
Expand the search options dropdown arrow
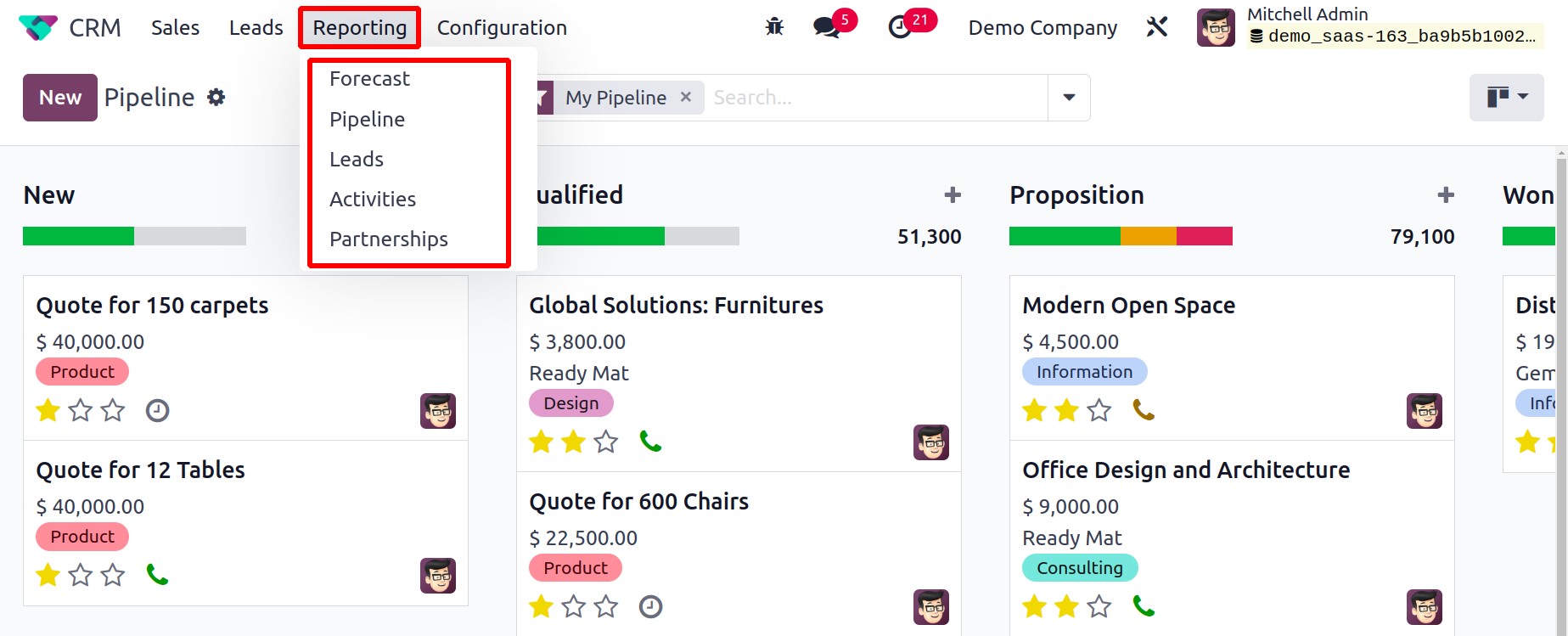coord(1070,98)
